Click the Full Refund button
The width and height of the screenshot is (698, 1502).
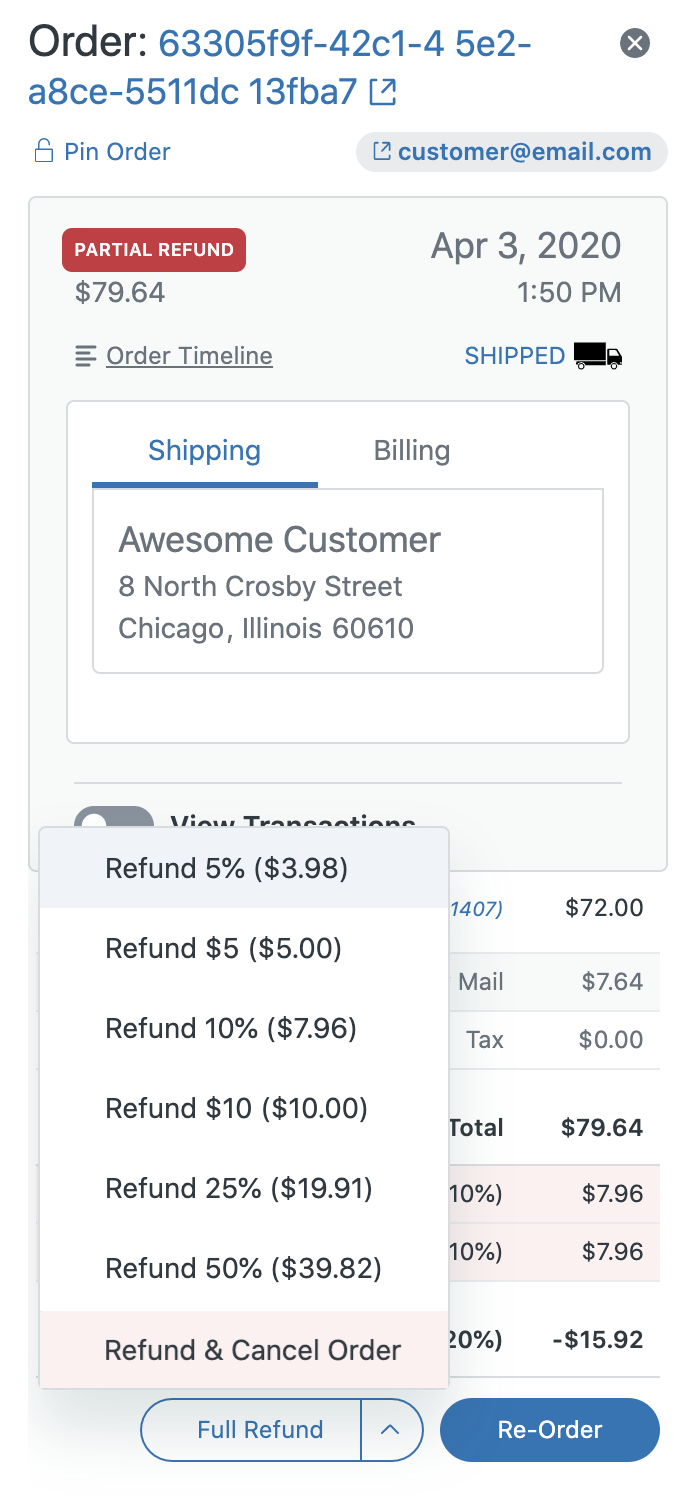coord(251,1430)
